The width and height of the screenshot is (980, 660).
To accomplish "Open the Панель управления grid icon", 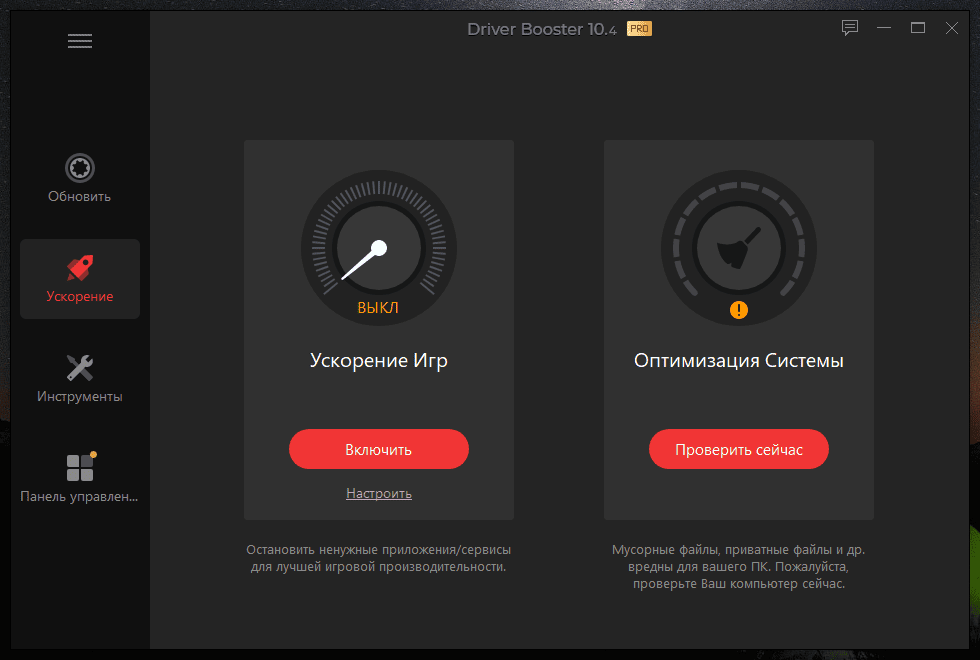I will [x=80, y=467].
